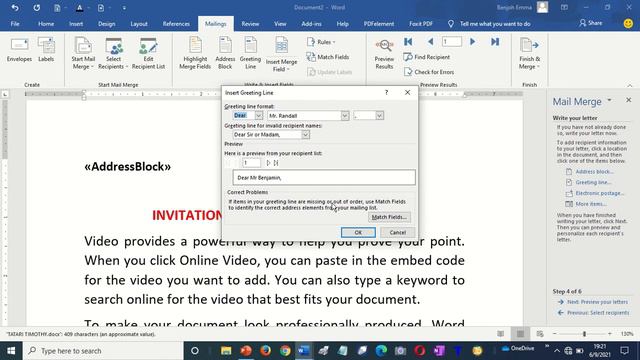Open the View tab
Screen dimensions: 640x360
point(280,24)
